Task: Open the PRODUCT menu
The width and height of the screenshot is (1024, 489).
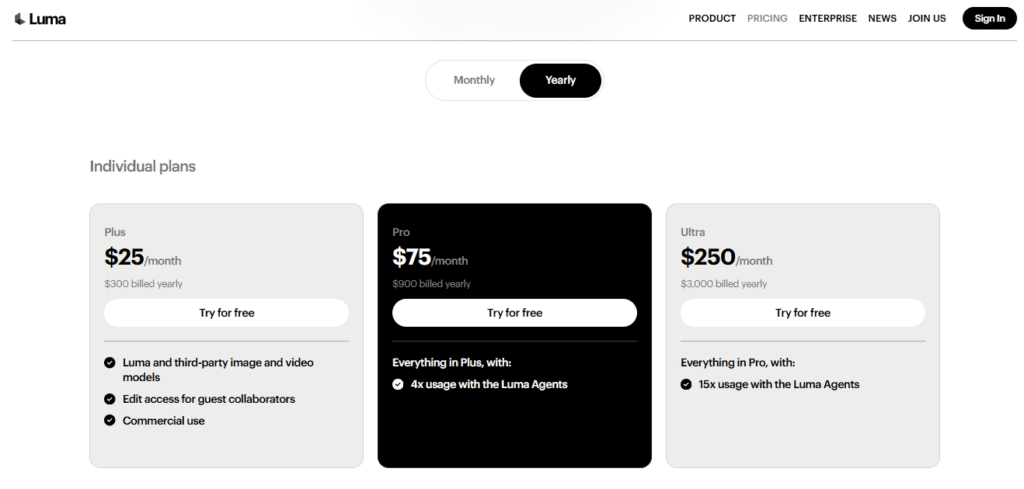Action: [712, 18]
